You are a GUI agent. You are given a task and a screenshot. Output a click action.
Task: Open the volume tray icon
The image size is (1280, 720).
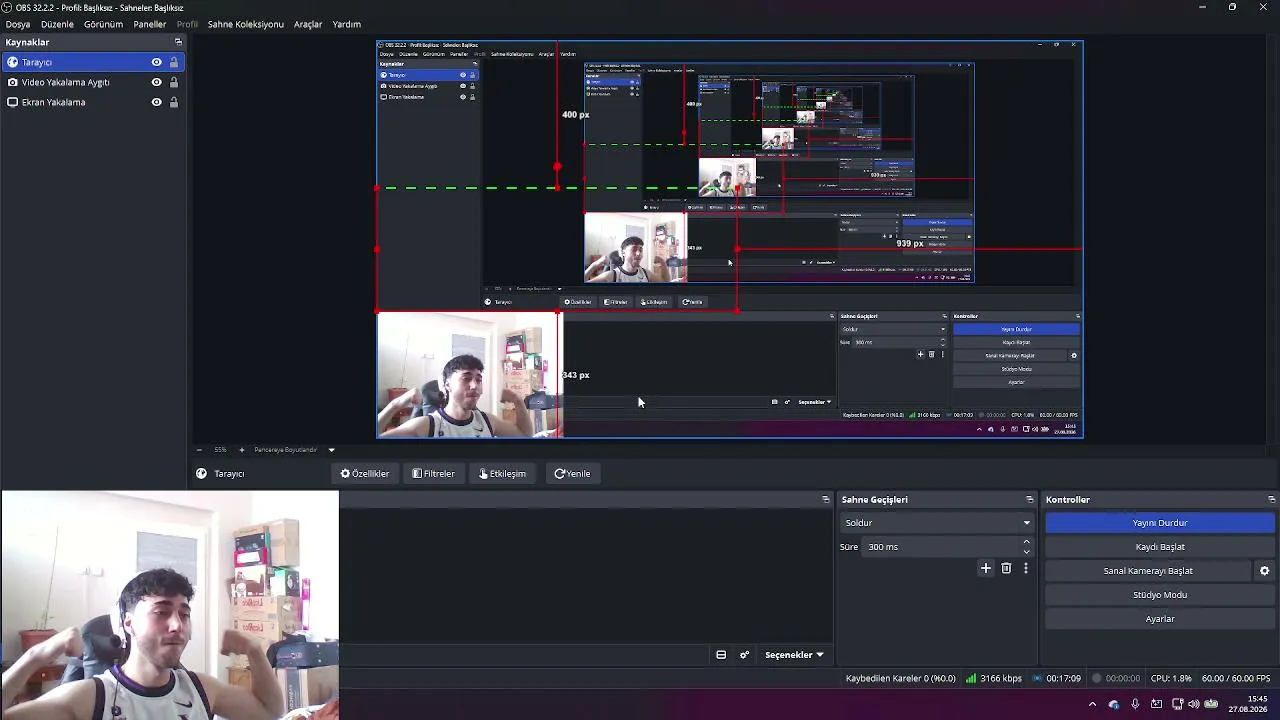(x=1193, y=704)
